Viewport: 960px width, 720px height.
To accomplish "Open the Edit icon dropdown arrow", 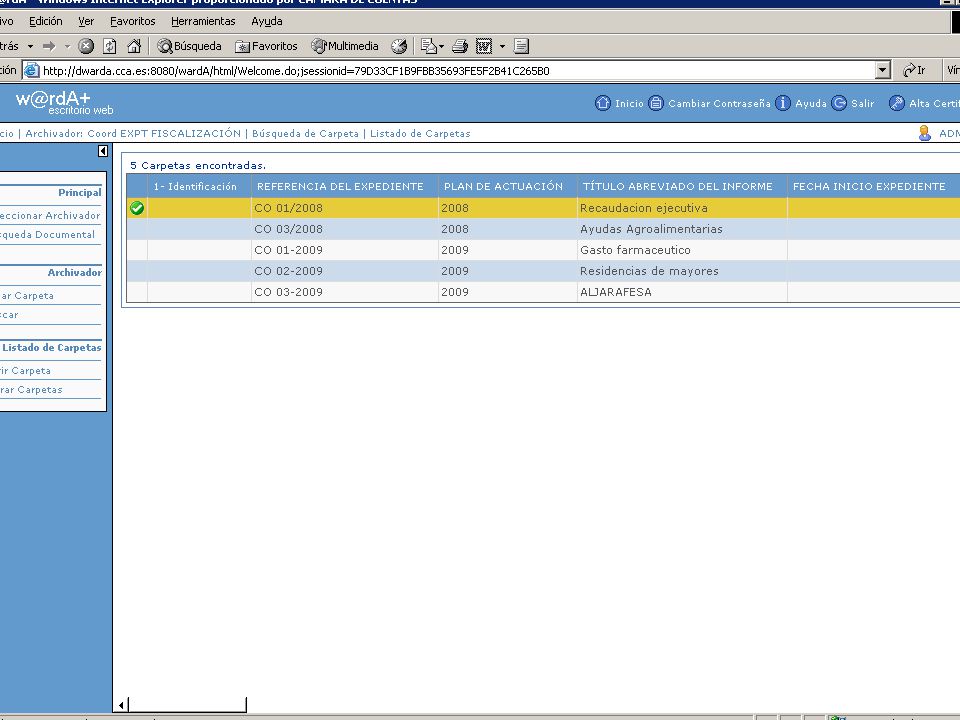I will pyautogui.click(x=502, y=47).
